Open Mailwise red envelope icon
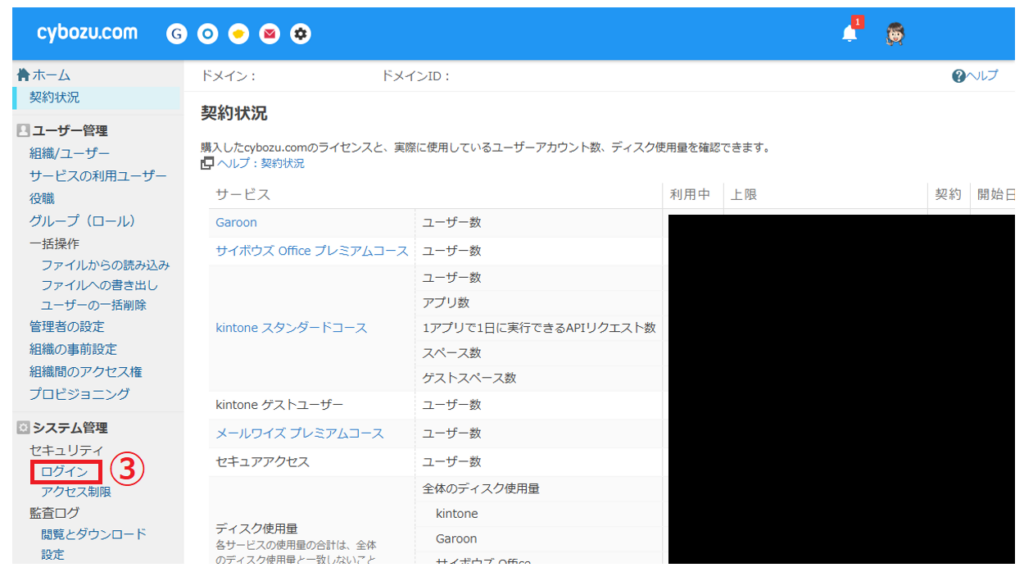Viewport: 1024px width, 572px height. (x=269, y=33)
